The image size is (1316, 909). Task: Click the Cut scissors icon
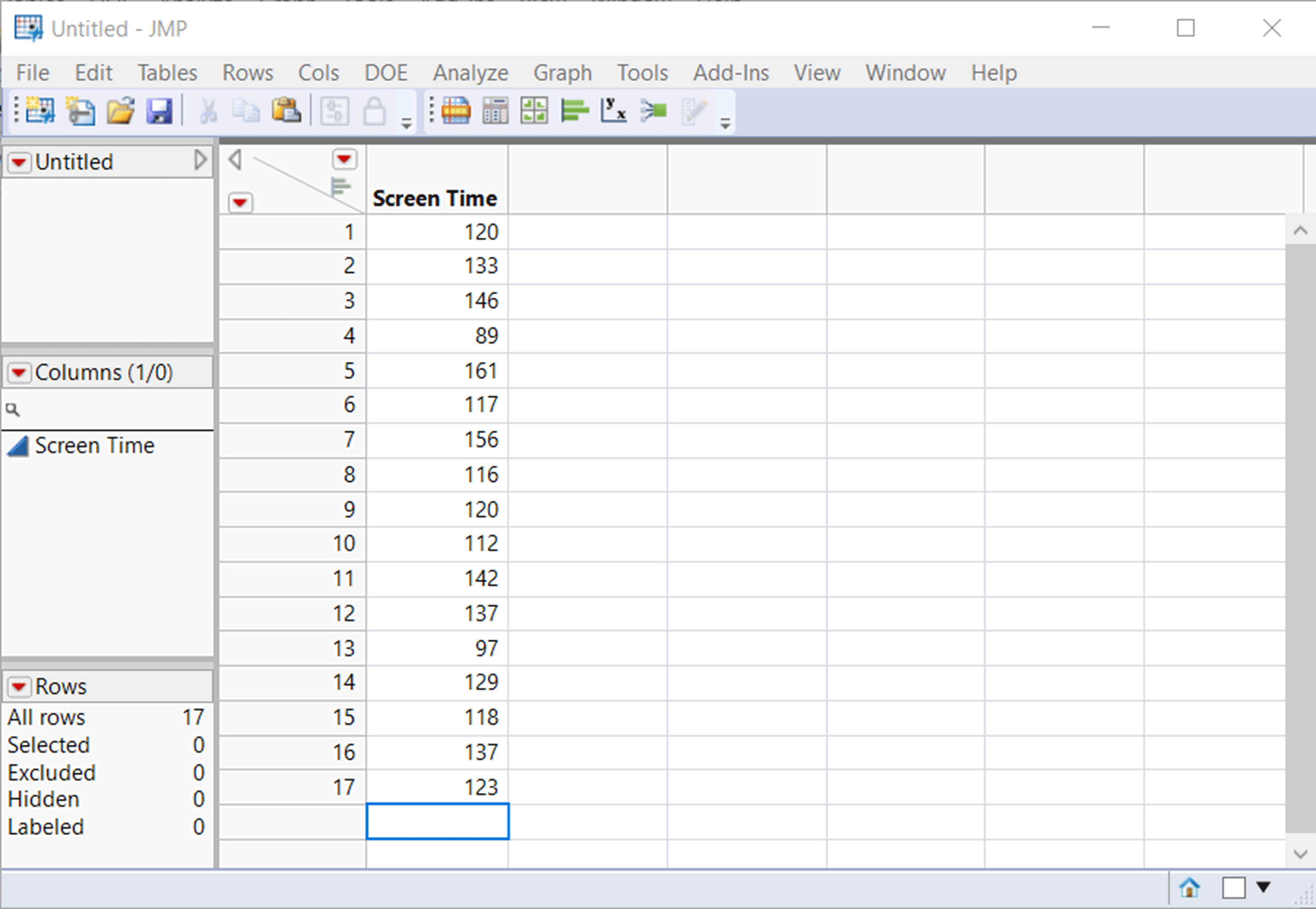(x=208, y=111)
